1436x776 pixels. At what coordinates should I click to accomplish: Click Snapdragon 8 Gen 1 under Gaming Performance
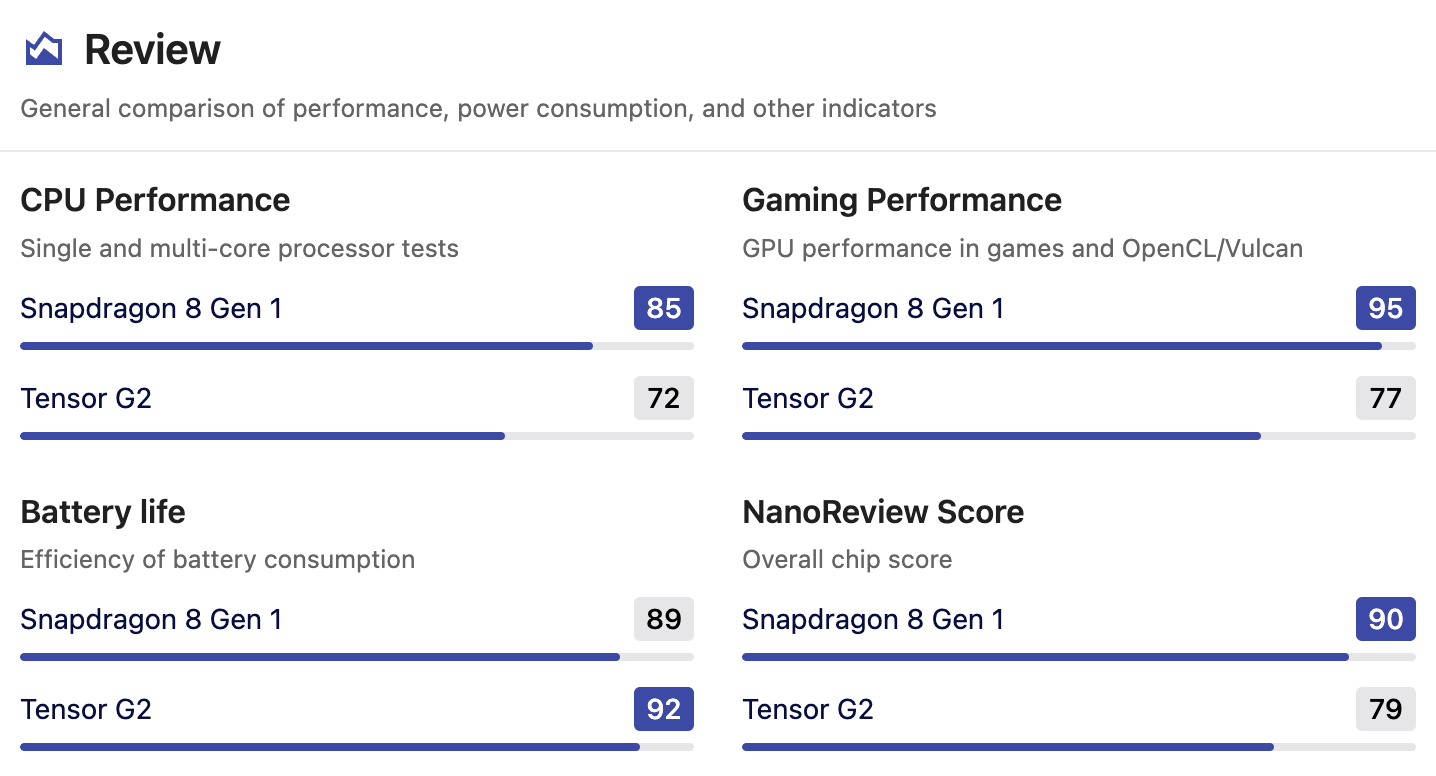tap(873, 308)
